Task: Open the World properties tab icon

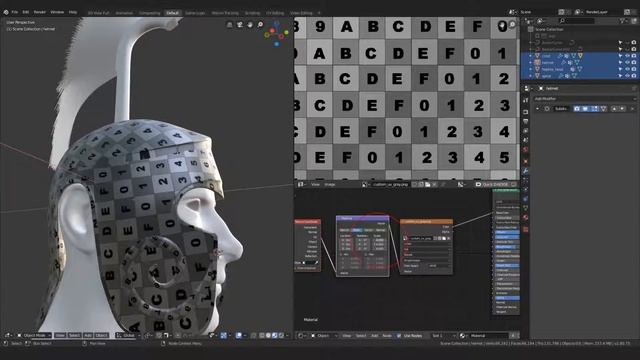Action: [526, 149]
